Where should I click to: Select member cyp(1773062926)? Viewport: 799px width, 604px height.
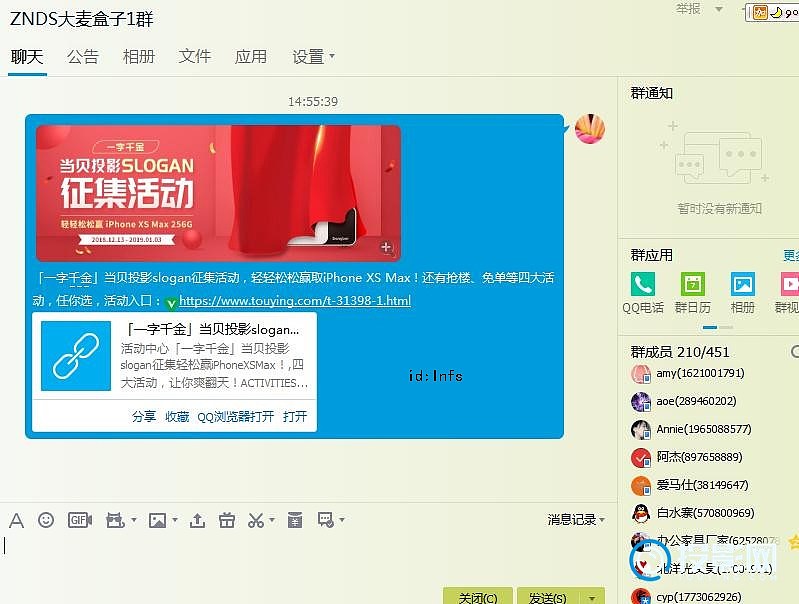699,597
